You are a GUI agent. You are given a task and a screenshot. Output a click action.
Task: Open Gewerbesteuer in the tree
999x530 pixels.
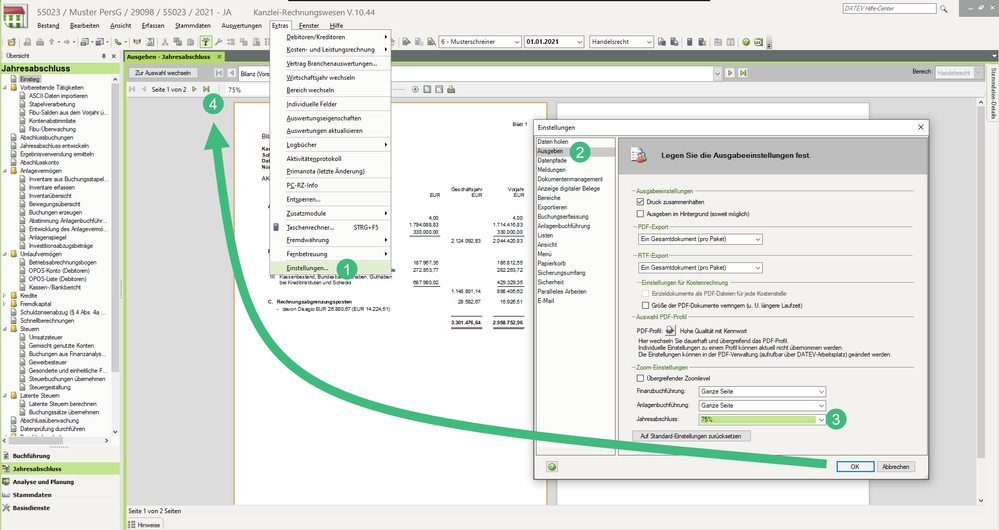[48, 362]
